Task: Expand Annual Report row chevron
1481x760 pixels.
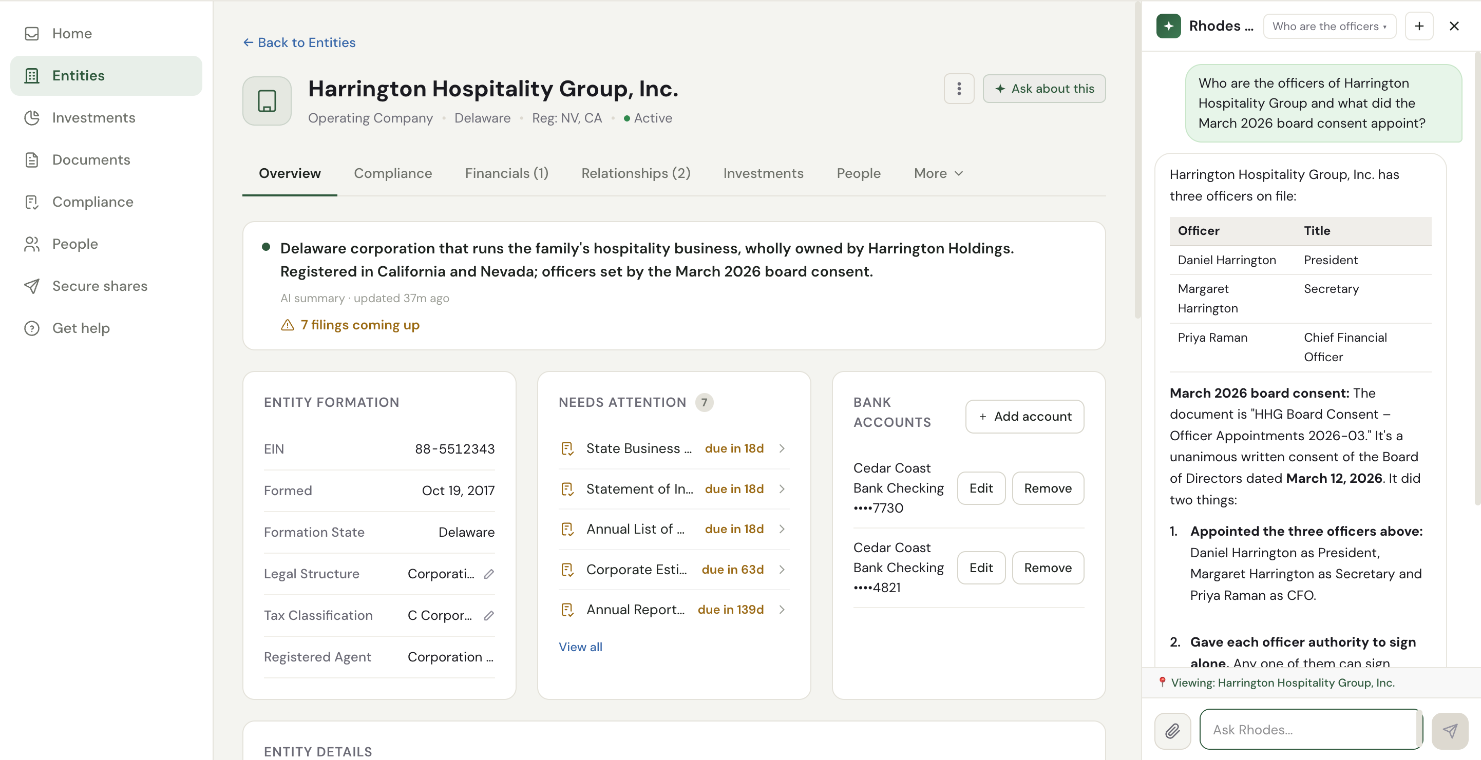Action: (782, 610)
